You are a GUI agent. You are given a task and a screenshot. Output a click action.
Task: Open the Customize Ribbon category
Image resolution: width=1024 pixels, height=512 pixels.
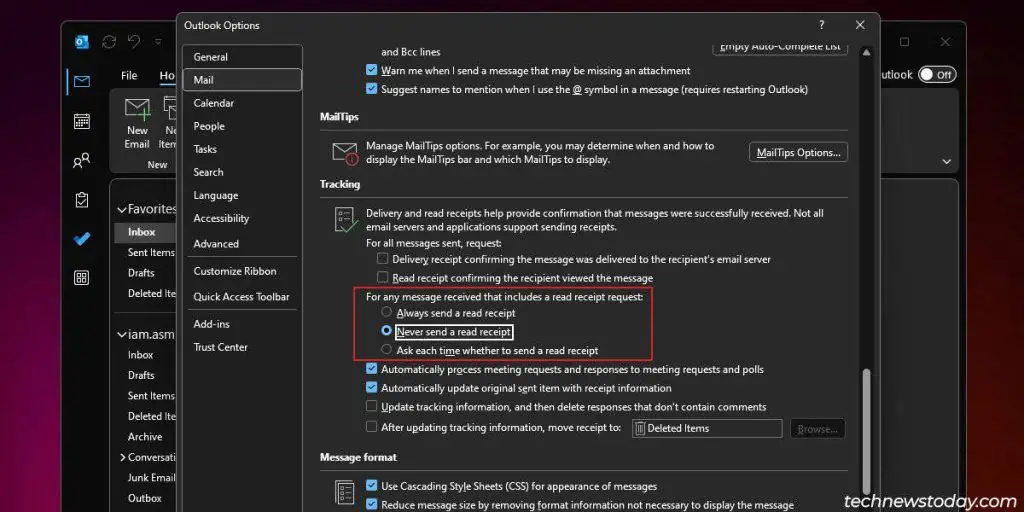(x=242, y=271)
